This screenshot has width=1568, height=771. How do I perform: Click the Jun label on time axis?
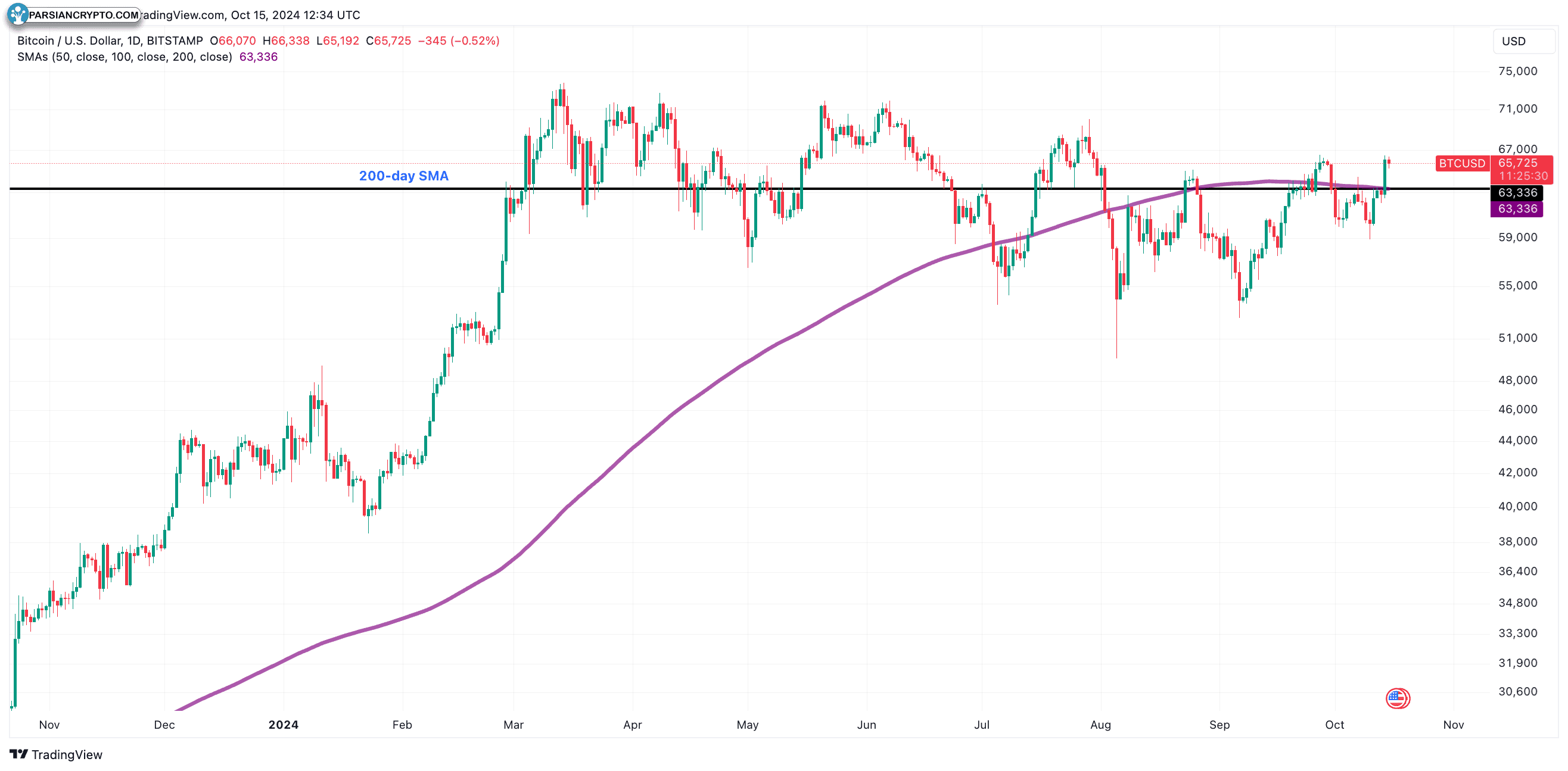tap(866, 725)
